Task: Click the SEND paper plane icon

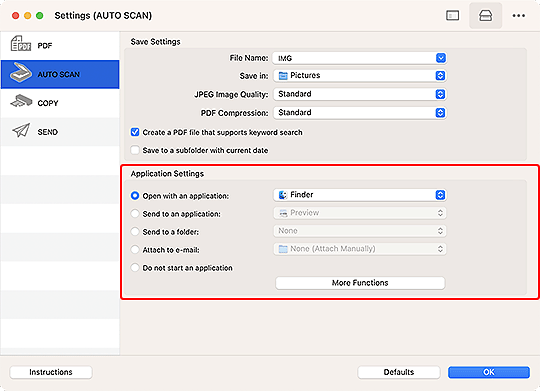Action: 21,131
